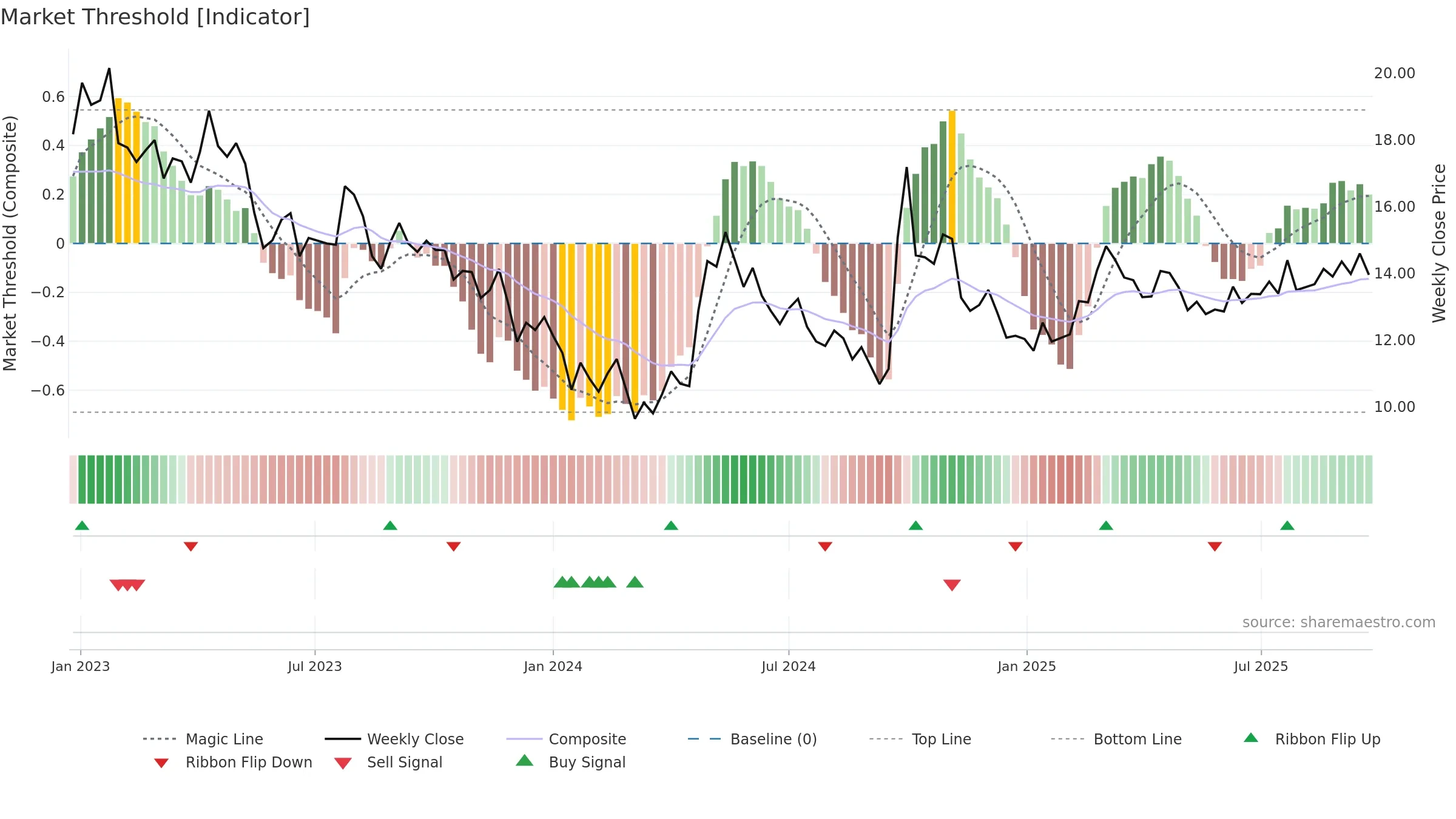Toggle the Sell Signal legend entry
This screenshot has width=1456, height=819.
click(x=388, y=762)
